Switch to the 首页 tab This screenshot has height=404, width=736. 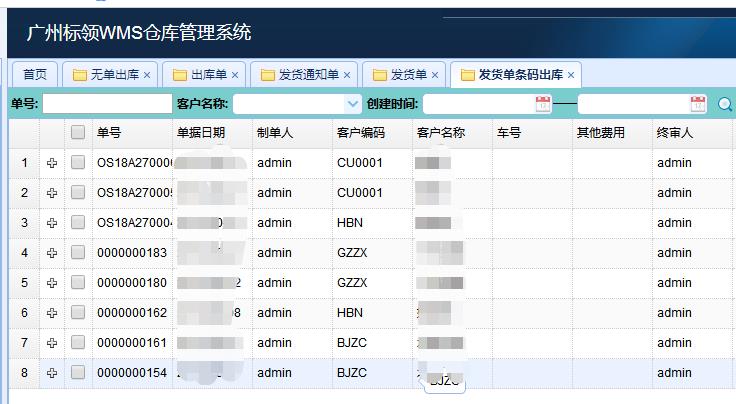coord(35,75)
